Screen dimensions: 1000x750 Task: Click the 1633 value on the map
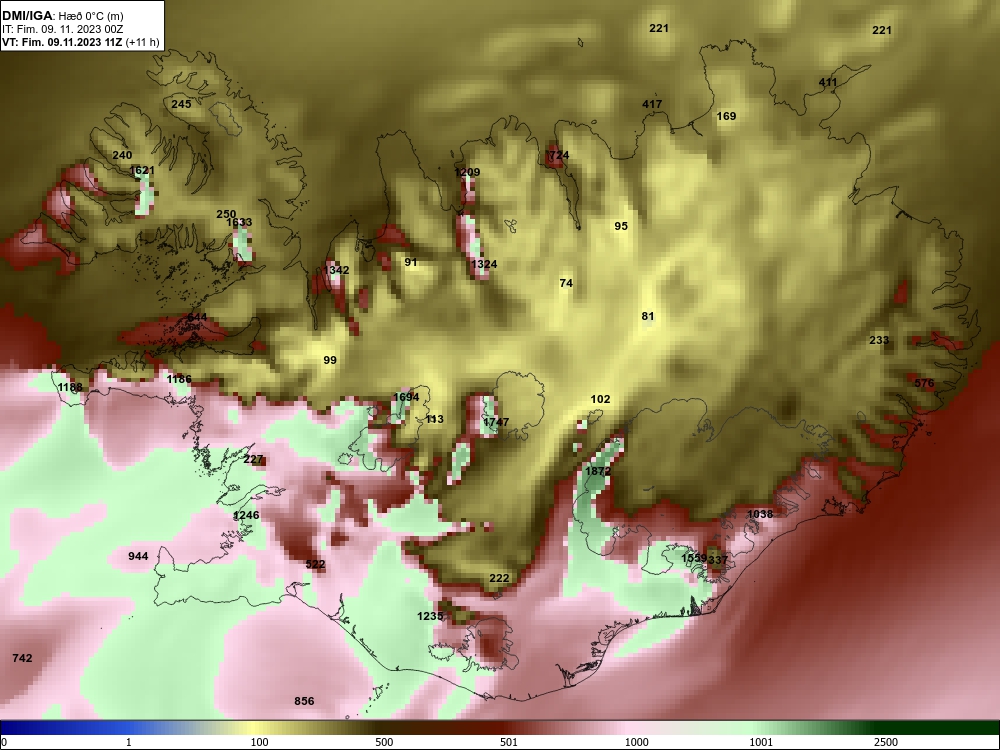[239, 223]
